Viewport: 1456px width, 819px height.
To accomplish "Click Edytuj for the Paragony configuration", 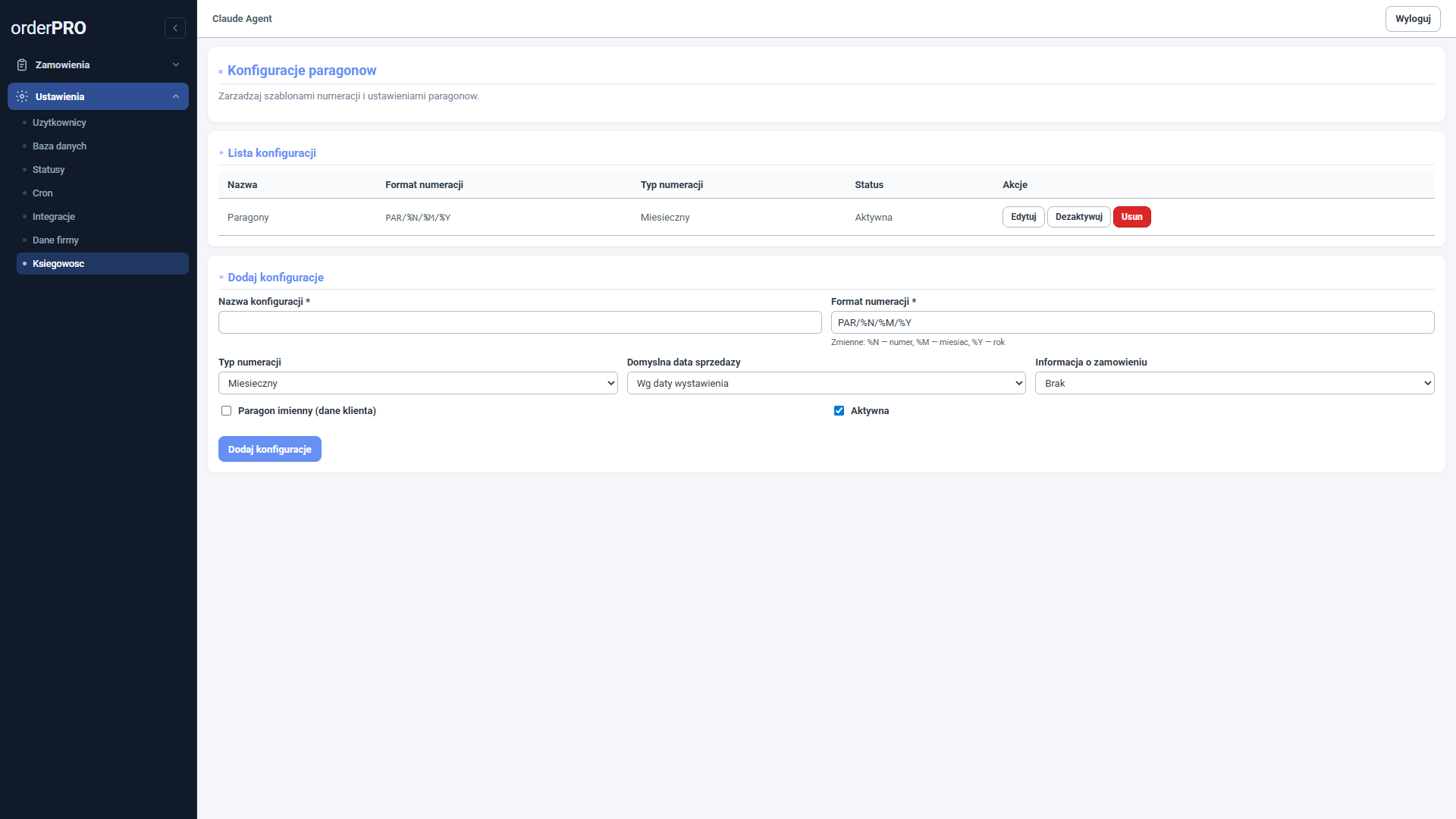I will [1023, 217].
